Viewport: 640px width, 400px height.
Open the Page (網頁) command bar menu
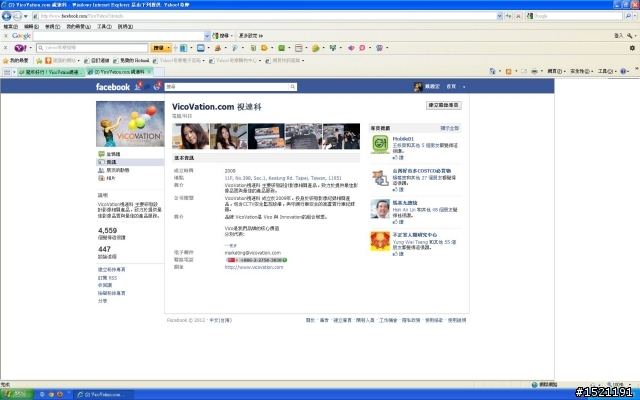click(x=556, y=71)
